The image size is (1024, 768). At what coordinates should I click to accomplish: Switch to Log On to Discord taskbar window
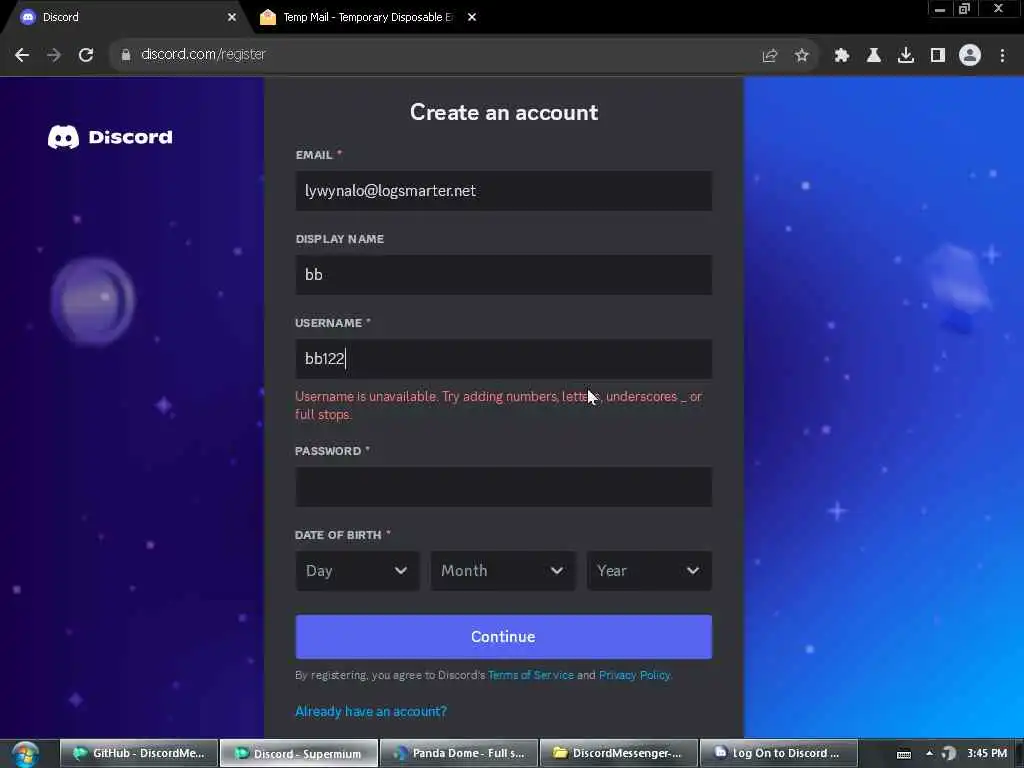pos(778,753)
